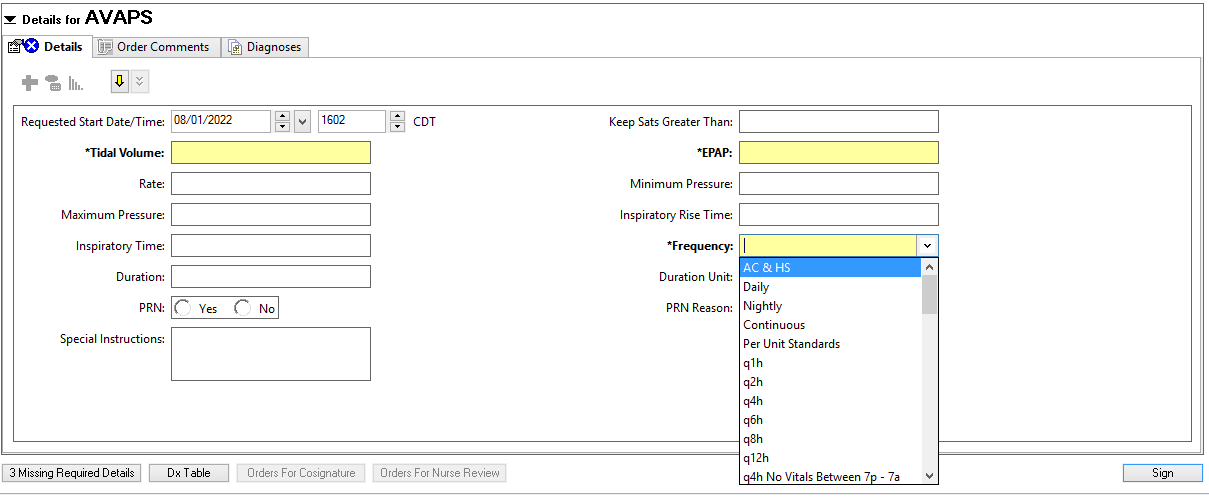This screenshot has width=1209, height=500.
Task: Switch to the Diagnoses tab
Action: (x=265, y=47)
